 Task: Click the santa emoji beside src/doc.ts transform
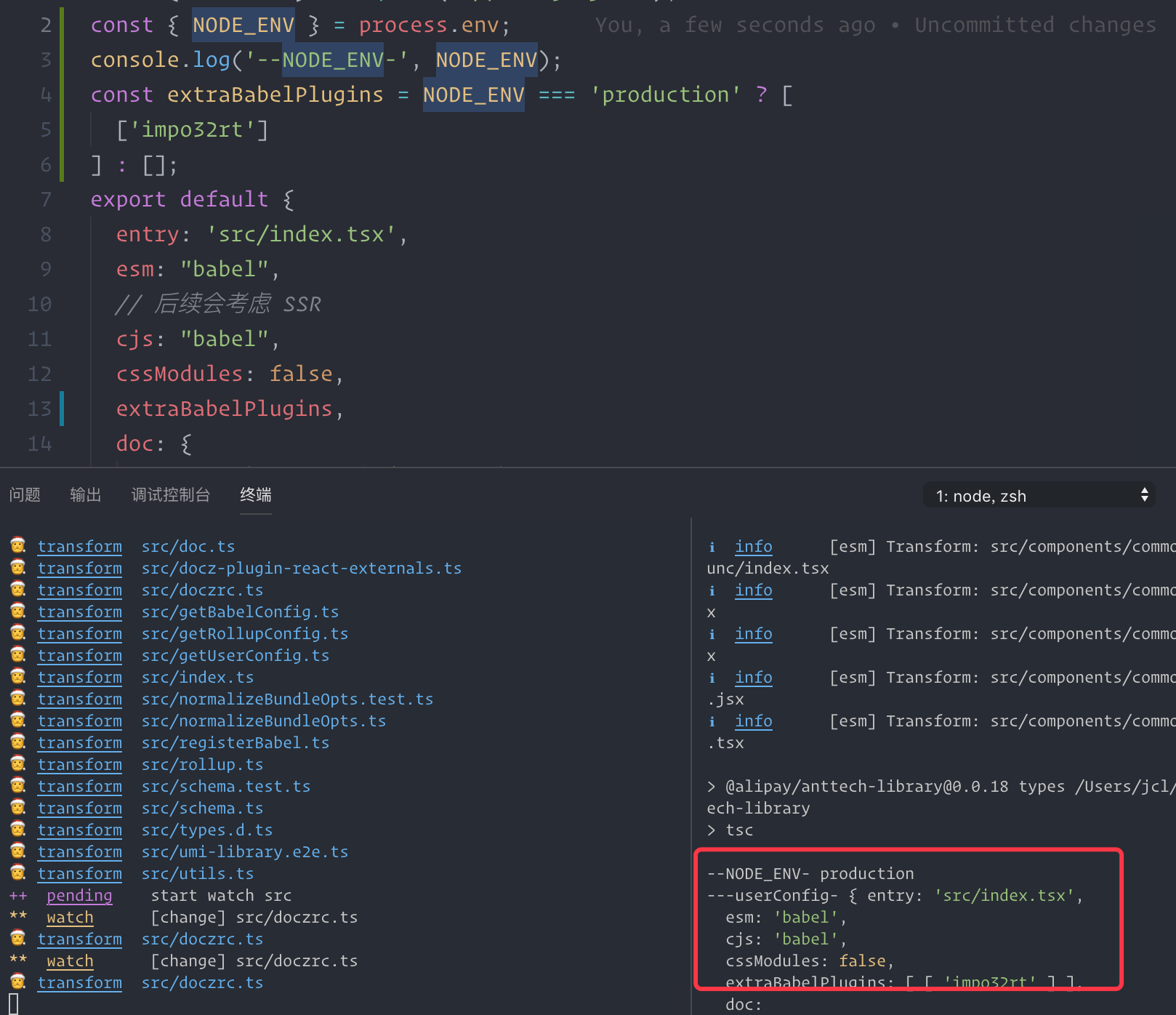17,545
